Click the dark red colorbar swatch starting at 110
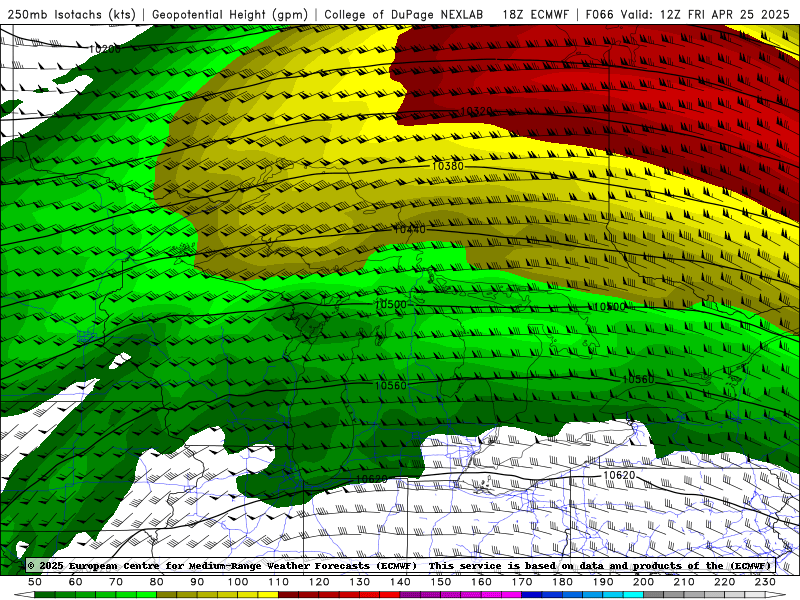The height and width of the screenshot is (600, 800). [288, 595]
